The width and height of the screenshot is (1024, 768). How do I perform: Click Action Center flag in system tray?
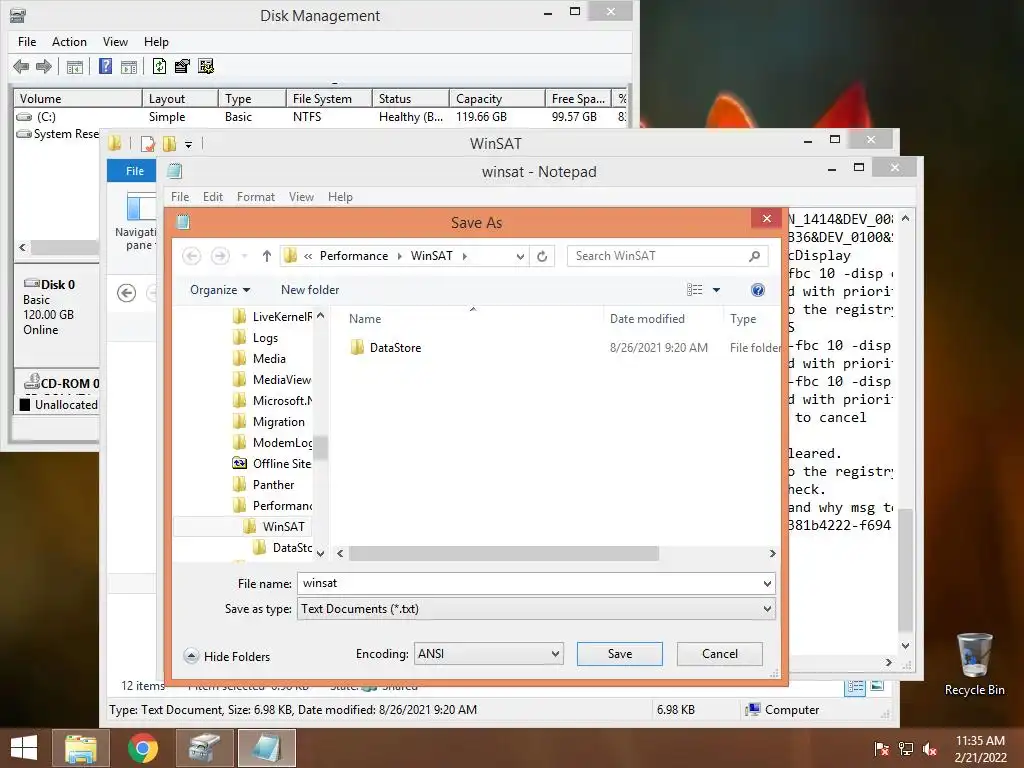[881, 749]
